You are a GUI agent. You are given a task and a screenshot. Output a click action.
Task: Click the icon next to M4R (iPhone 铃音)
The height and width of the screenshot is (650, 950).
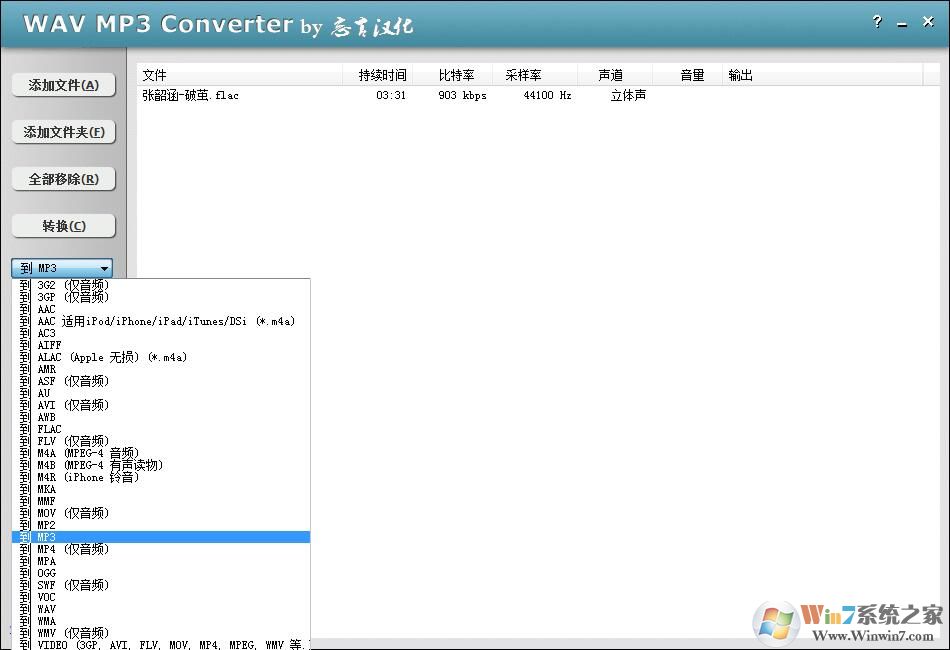(x=23, y=477)
